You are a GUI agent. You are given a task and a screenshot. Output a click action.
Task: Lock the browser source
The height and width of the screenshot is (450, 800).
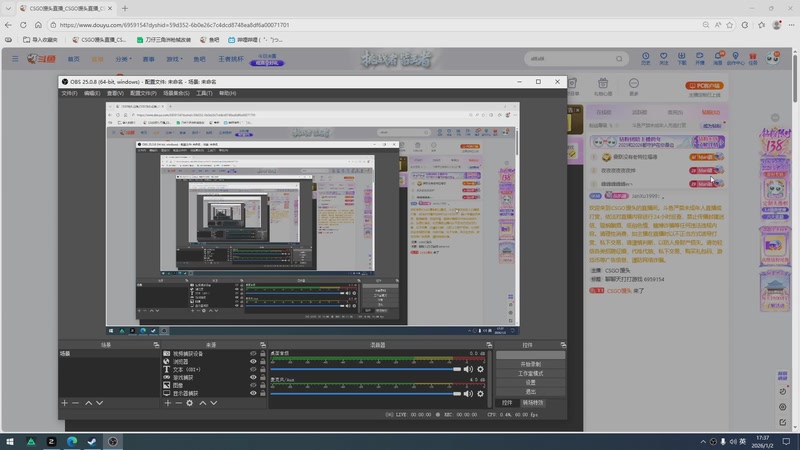pos(263,361)
